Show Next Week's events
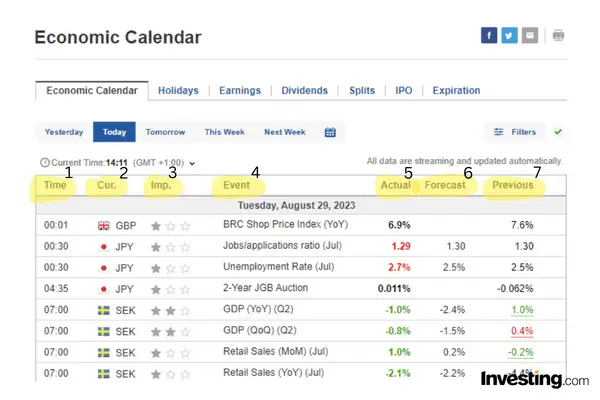 point(285,132)
